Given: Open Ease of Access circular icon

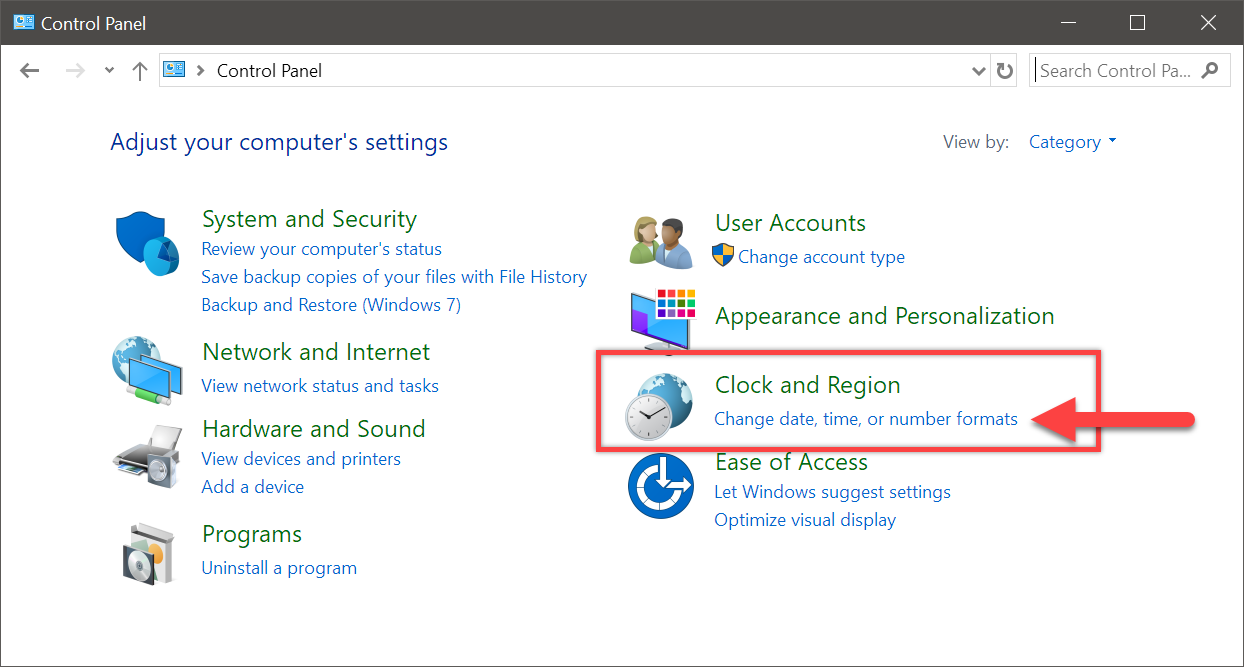Looking at the screenshot, I should (x=661, y=485).
